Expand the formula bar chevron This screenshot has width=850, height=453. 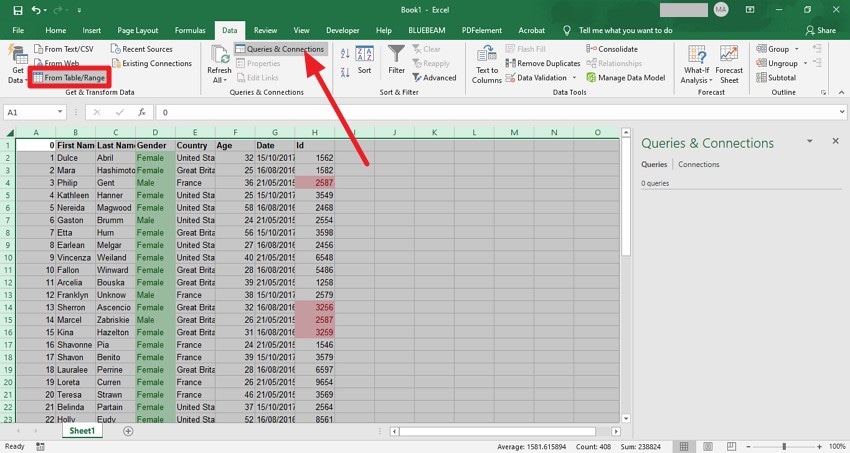pyautogui.click(x=842, y=112)
